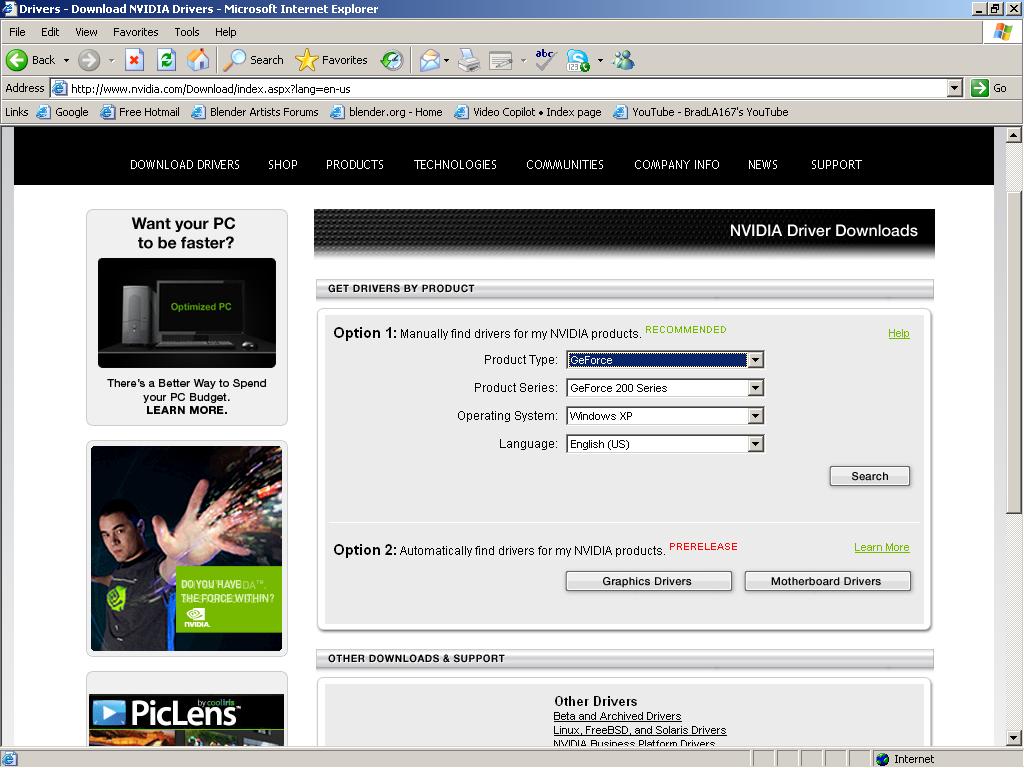
Task: Open PRODUCTS in the NVIDIA nav bar
Action: 355,165
